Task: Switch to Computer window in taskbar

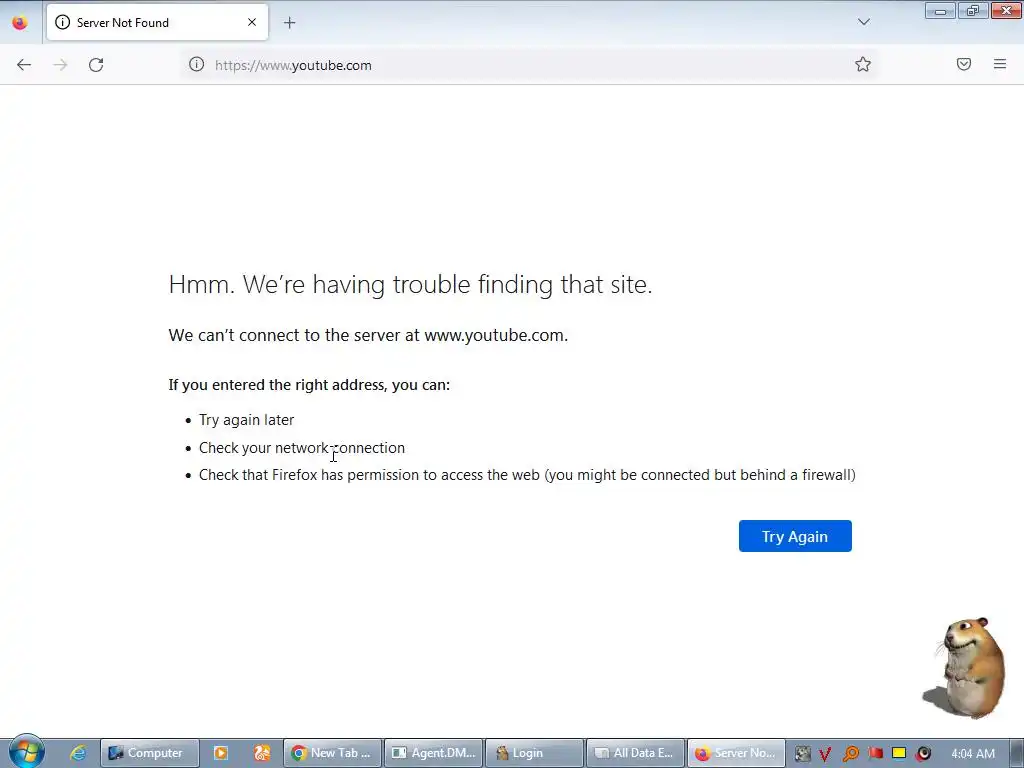Action: pyautogui.click(x=150, y=753)
